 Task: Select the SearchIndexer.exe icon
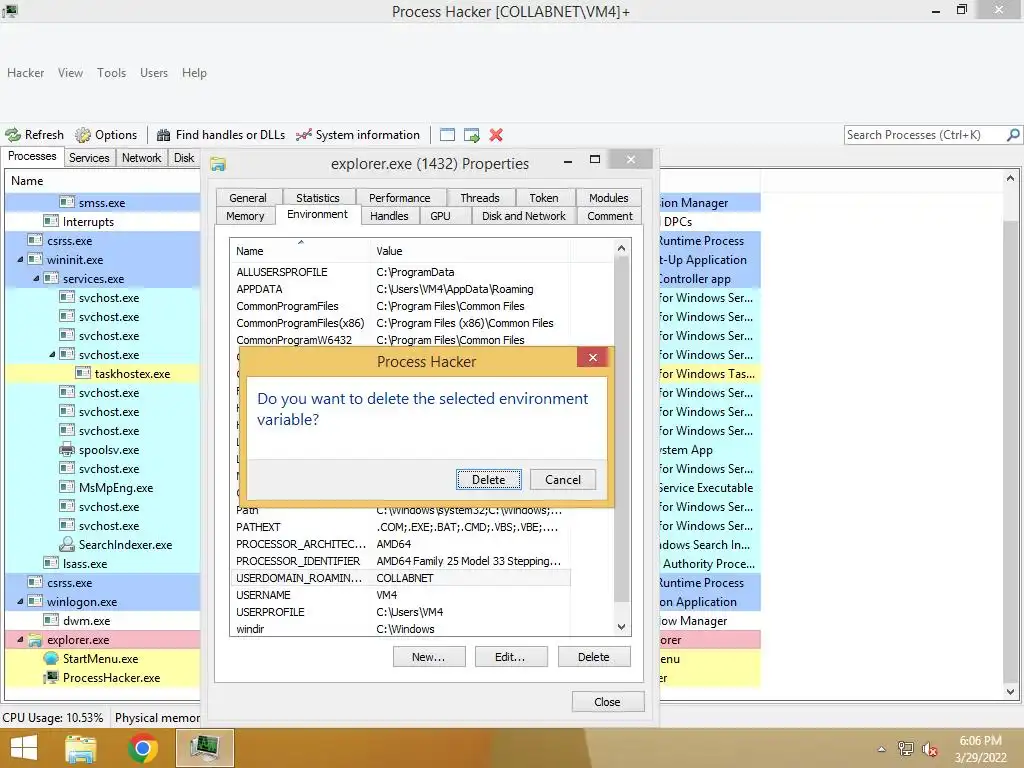coord(67,544)
